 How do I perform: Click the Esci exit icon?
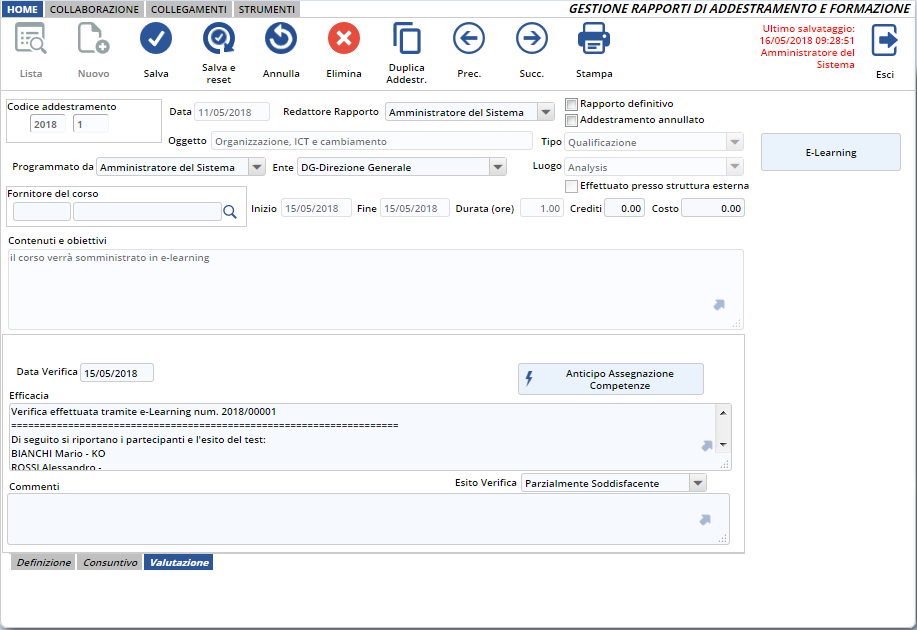tap(885, 41)
